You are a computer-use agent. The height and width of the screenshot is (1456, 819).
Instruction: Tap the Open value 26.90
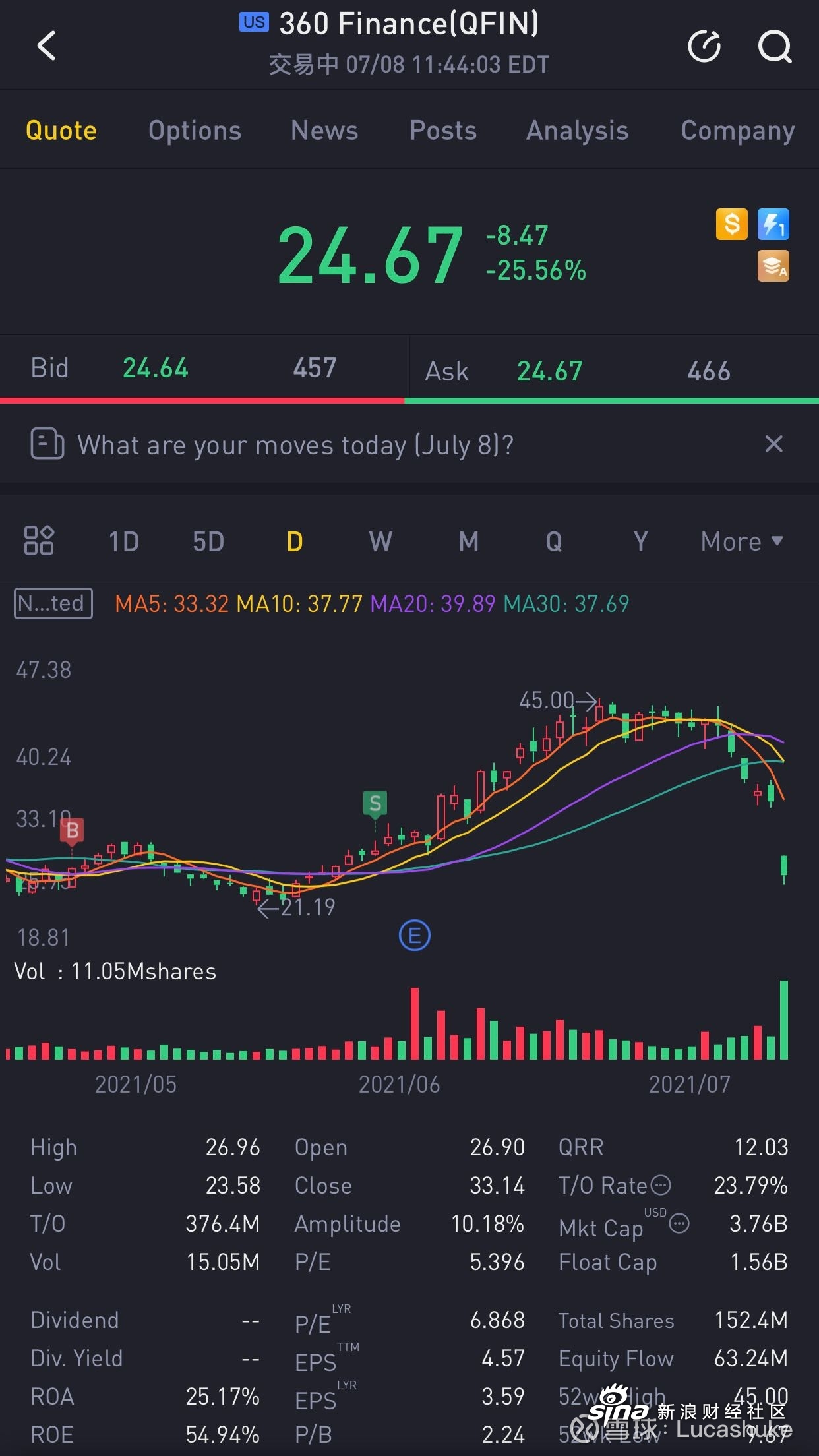(497, 1147)
